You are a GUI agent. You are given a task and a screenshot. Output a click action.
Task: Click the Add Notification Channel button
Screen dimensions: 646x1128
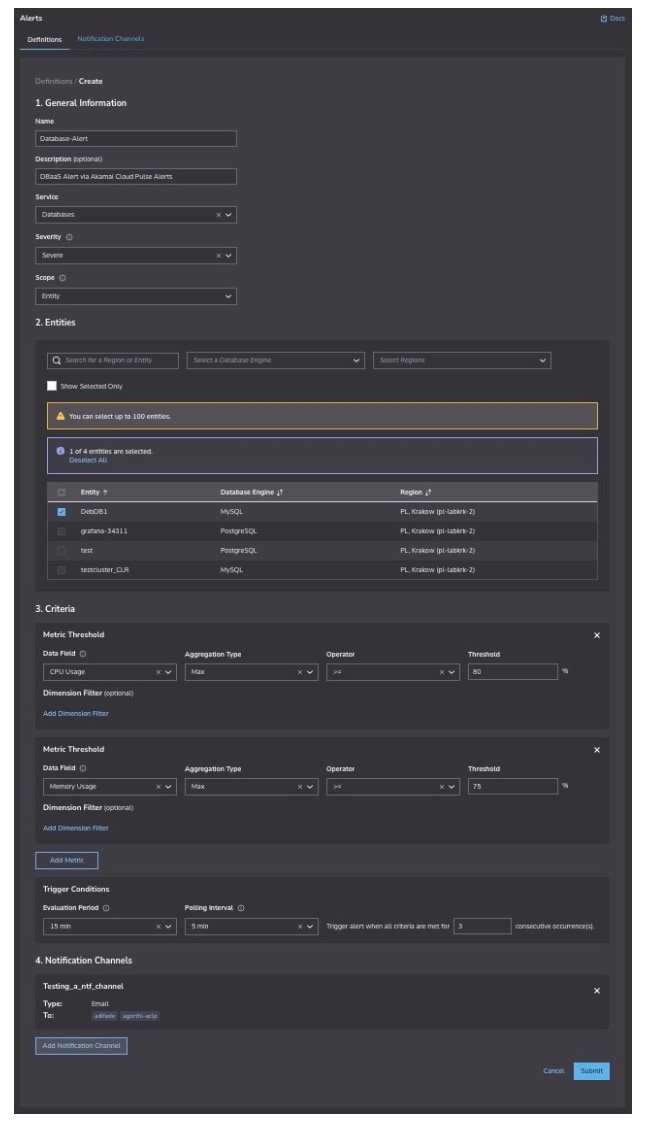[81, 1046]
